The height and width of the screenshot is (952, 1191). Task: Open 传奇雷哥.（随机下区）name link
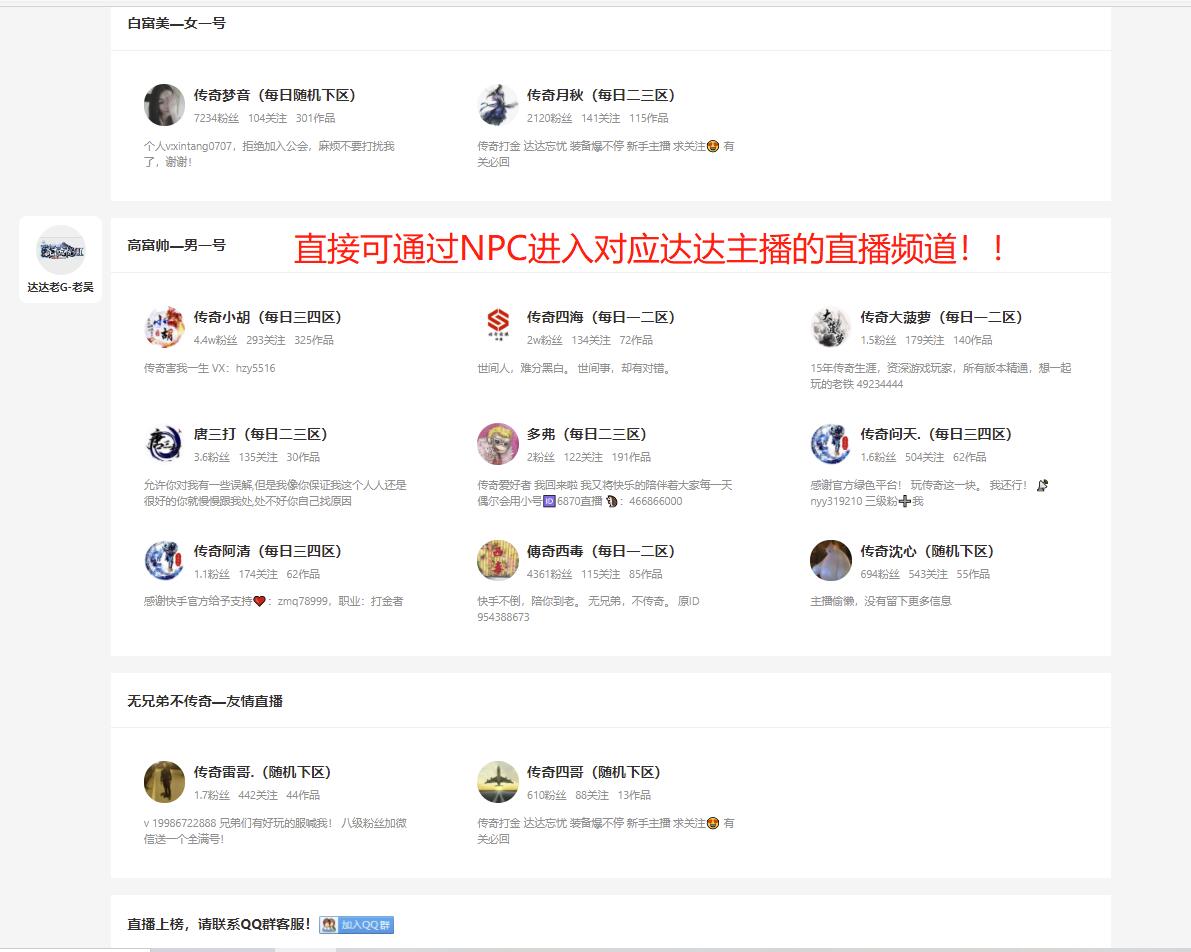pos(262,772)
